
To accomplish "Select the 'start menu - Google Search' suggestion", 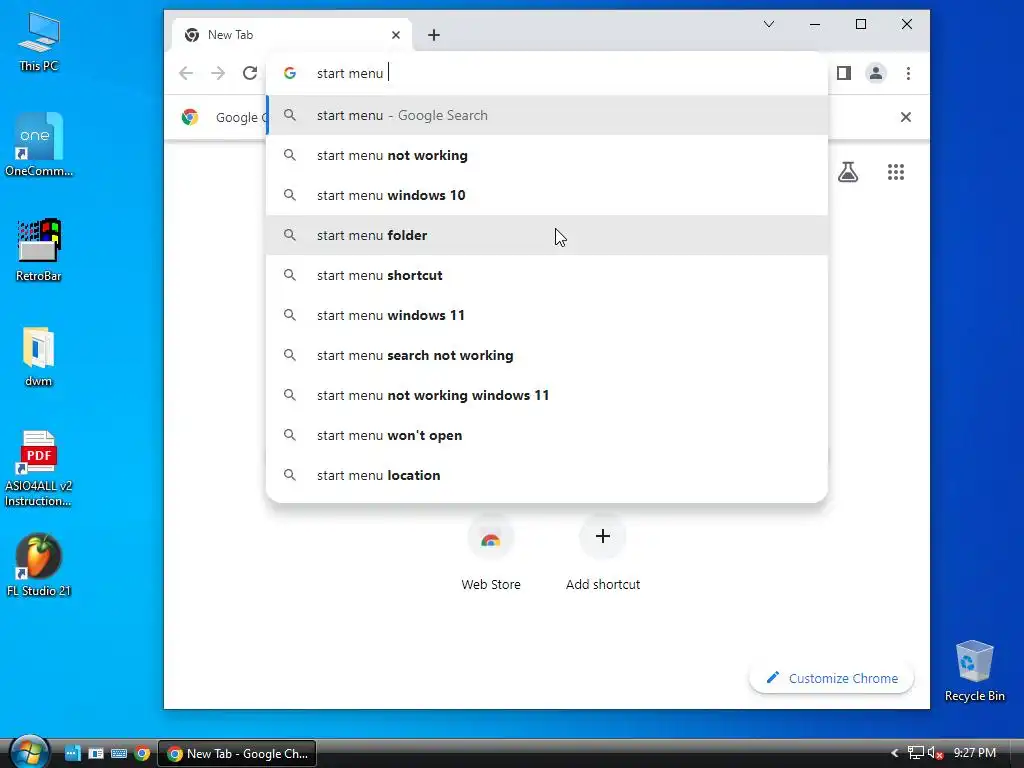I will [x=547, y=116].
